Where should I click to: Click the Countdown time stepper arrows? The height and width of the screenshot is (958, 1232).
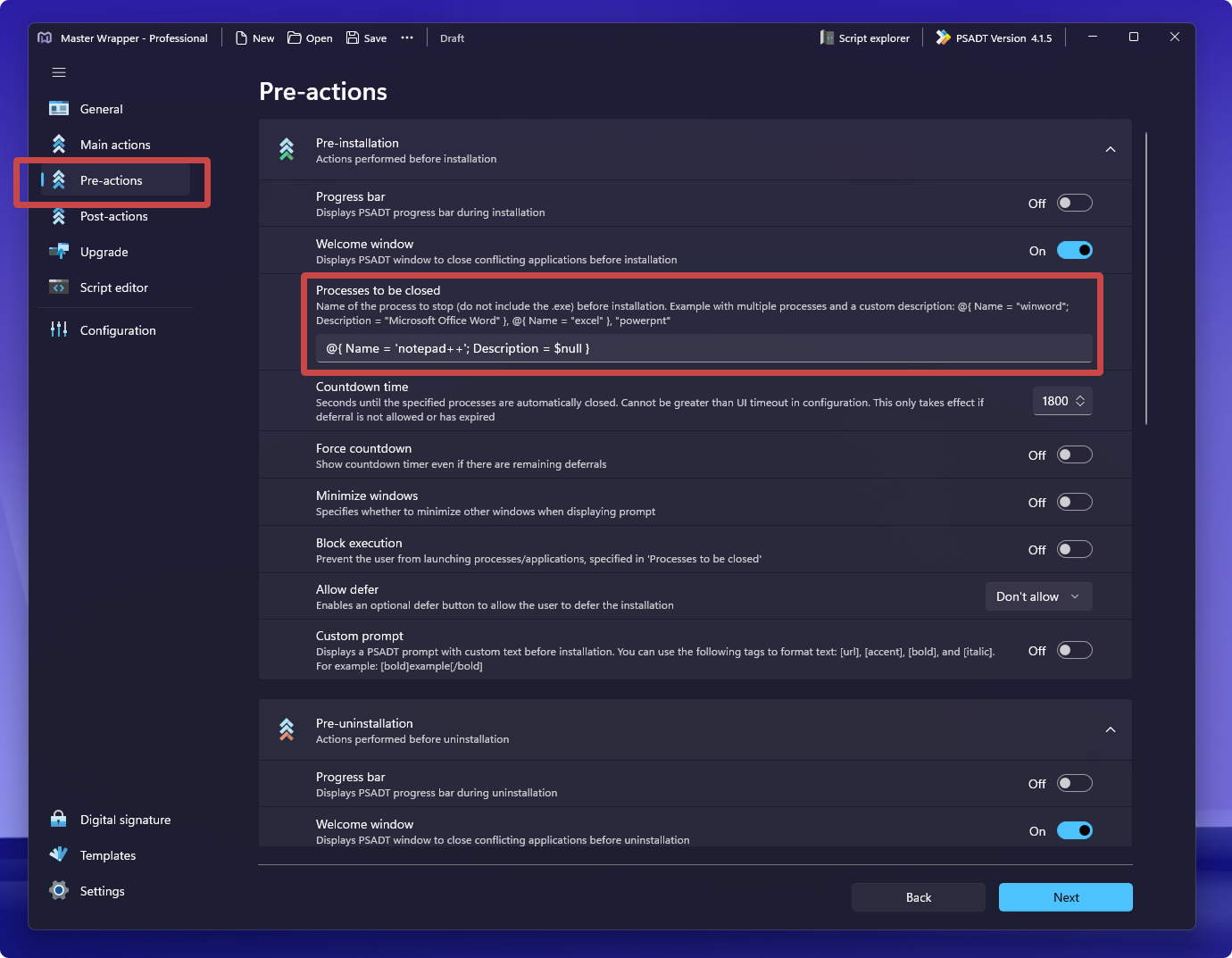click(x=1080, y=401)
